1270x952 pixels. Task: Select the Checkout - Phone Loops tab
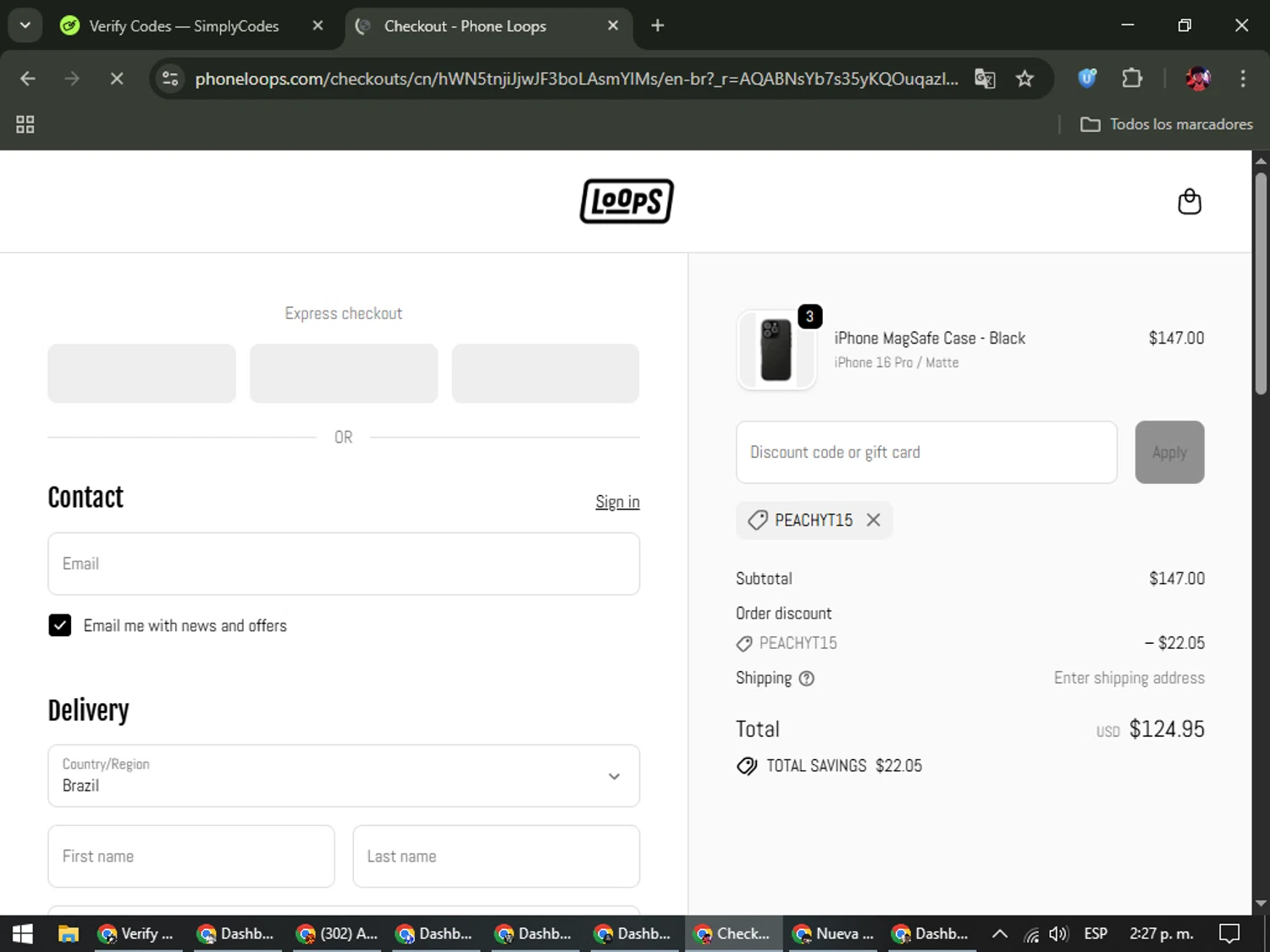tap(489, 25)
